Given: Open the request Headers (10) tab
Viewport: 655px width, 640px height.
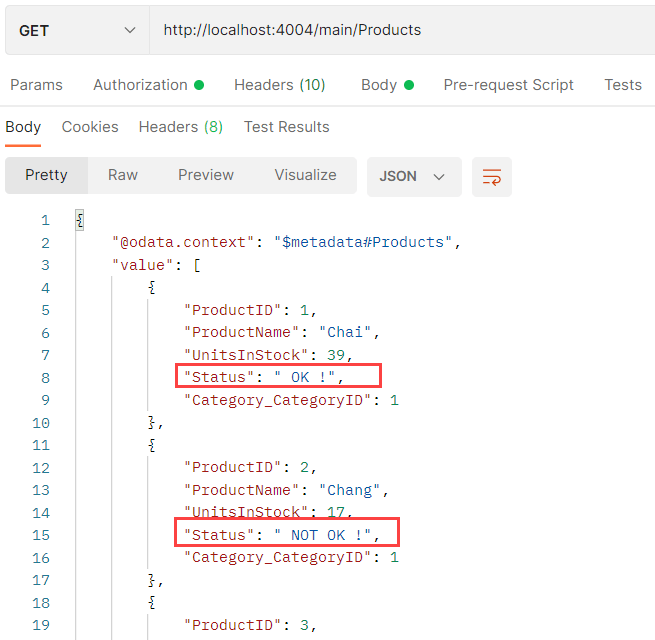Looking at the screenshot, I should coord(279,85).
